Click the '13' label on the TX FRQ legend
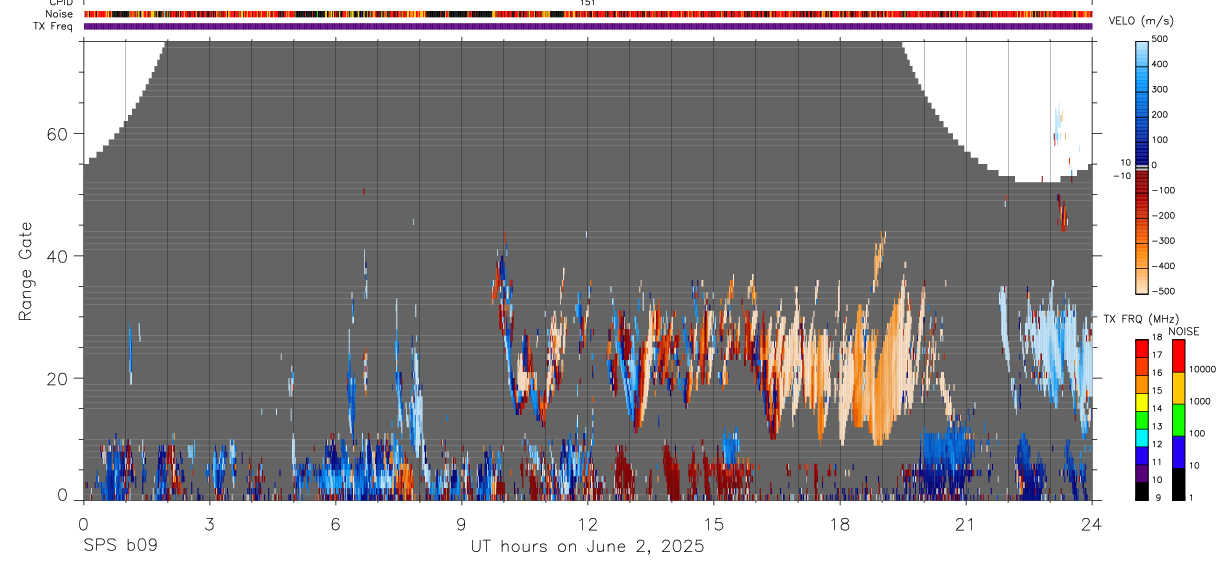The height and width of the screenshot is (567, 1228). [1158, 426]
